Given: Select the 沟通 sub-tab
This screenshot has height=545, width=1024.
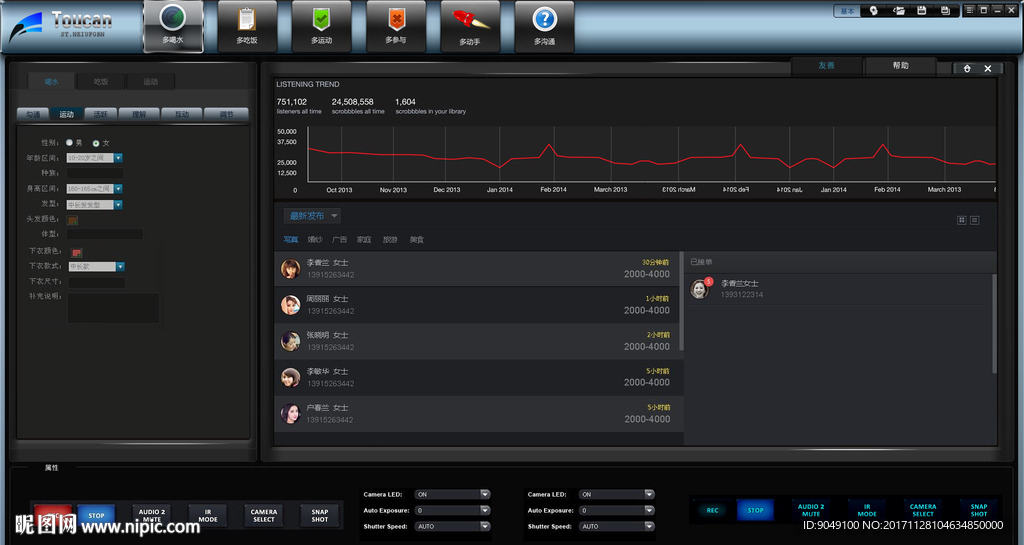Looking at the screenshot, I should 33,114.
